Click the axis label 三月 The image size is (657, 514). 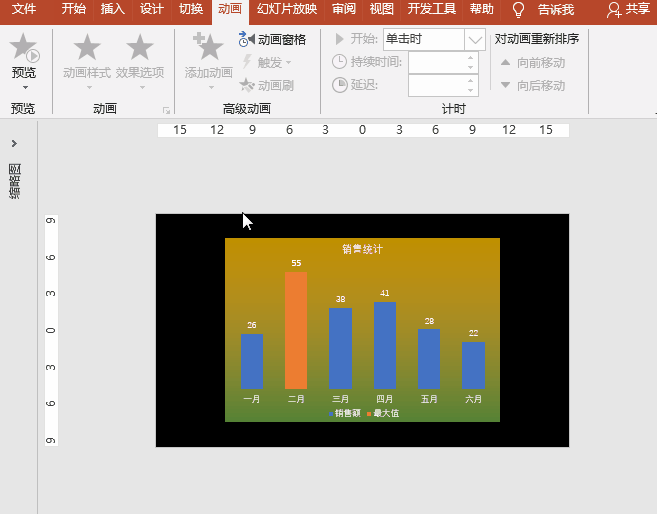click(x=340, y=399)
